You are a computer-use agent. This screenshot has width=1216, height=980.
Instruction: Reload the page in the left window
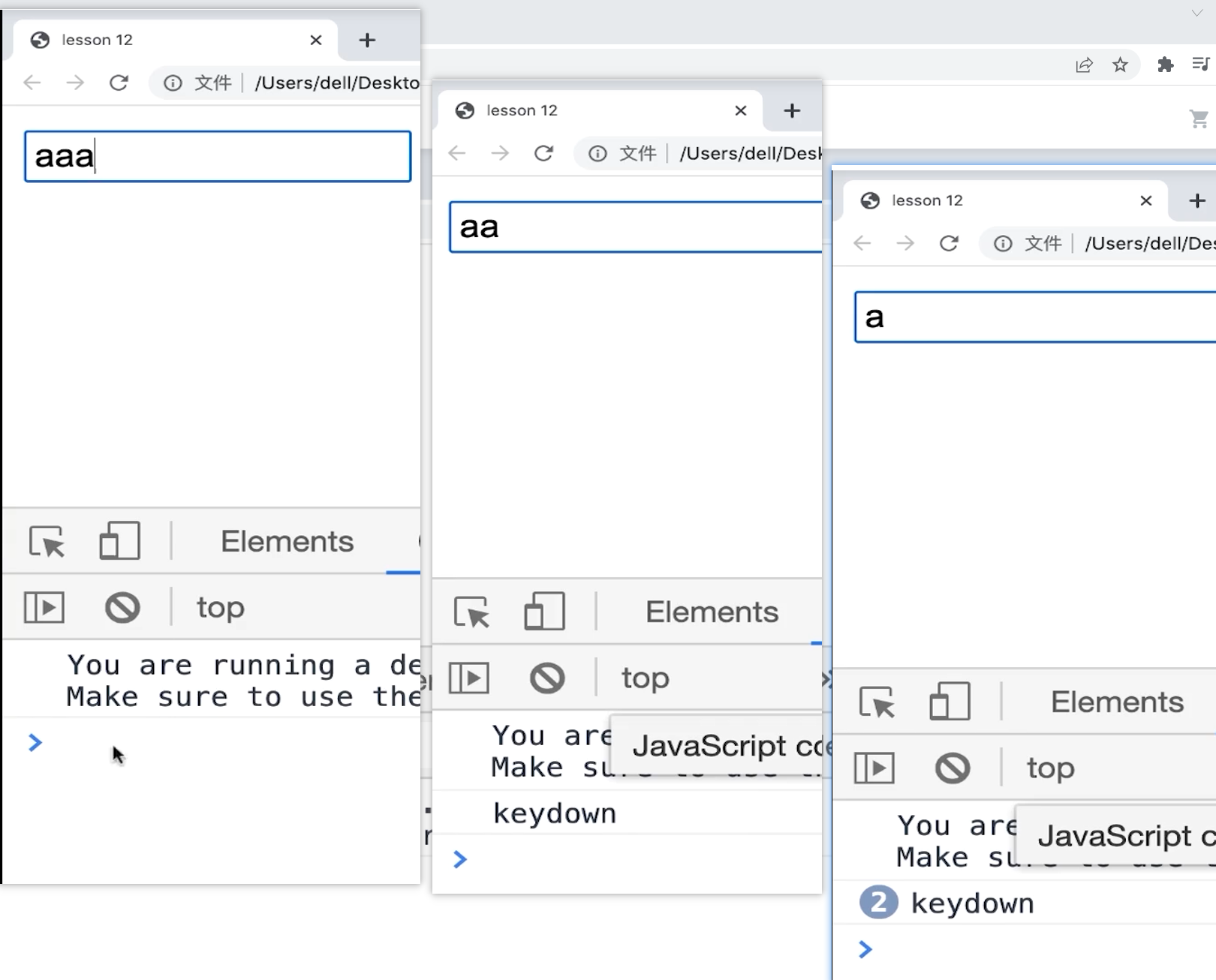point(119,83)
